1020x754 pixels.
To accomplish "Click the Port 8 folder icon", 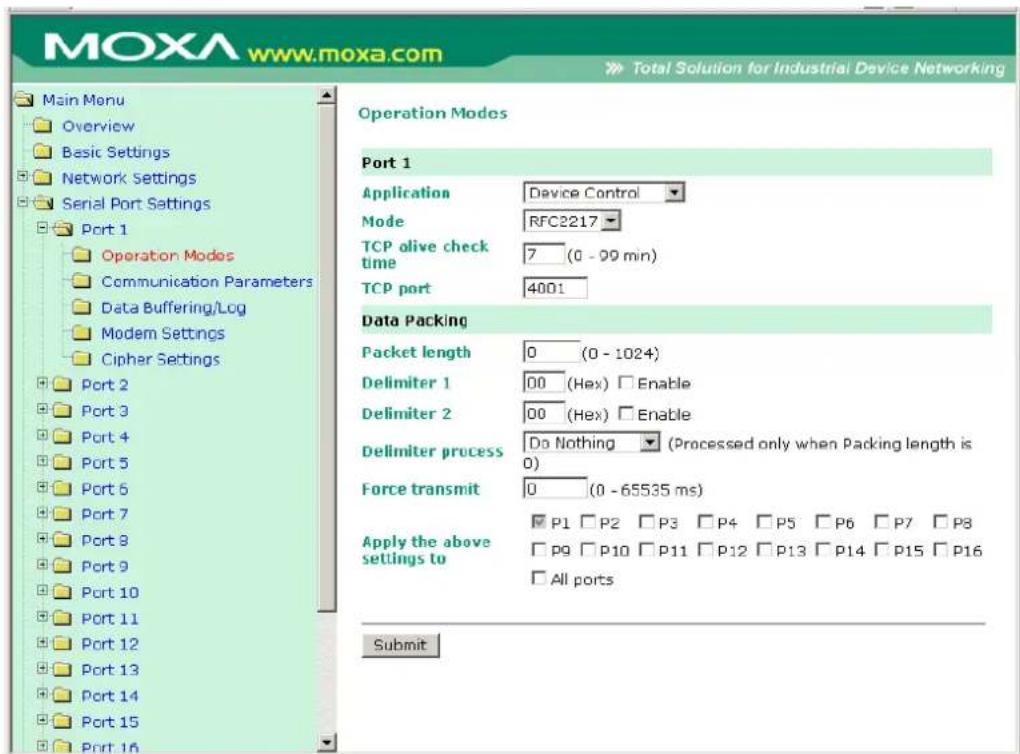I will click(62, 540).
